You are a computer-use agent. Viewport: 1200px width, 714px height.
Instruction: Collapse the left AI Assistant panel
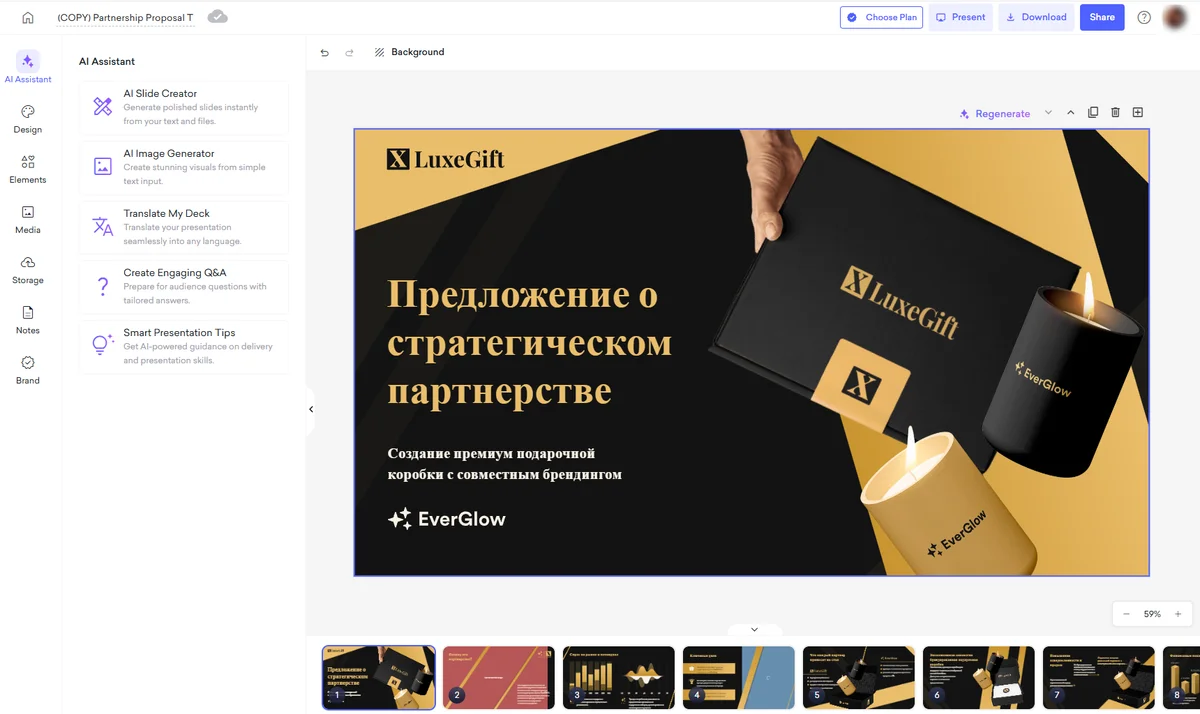(x=311, y=409)
